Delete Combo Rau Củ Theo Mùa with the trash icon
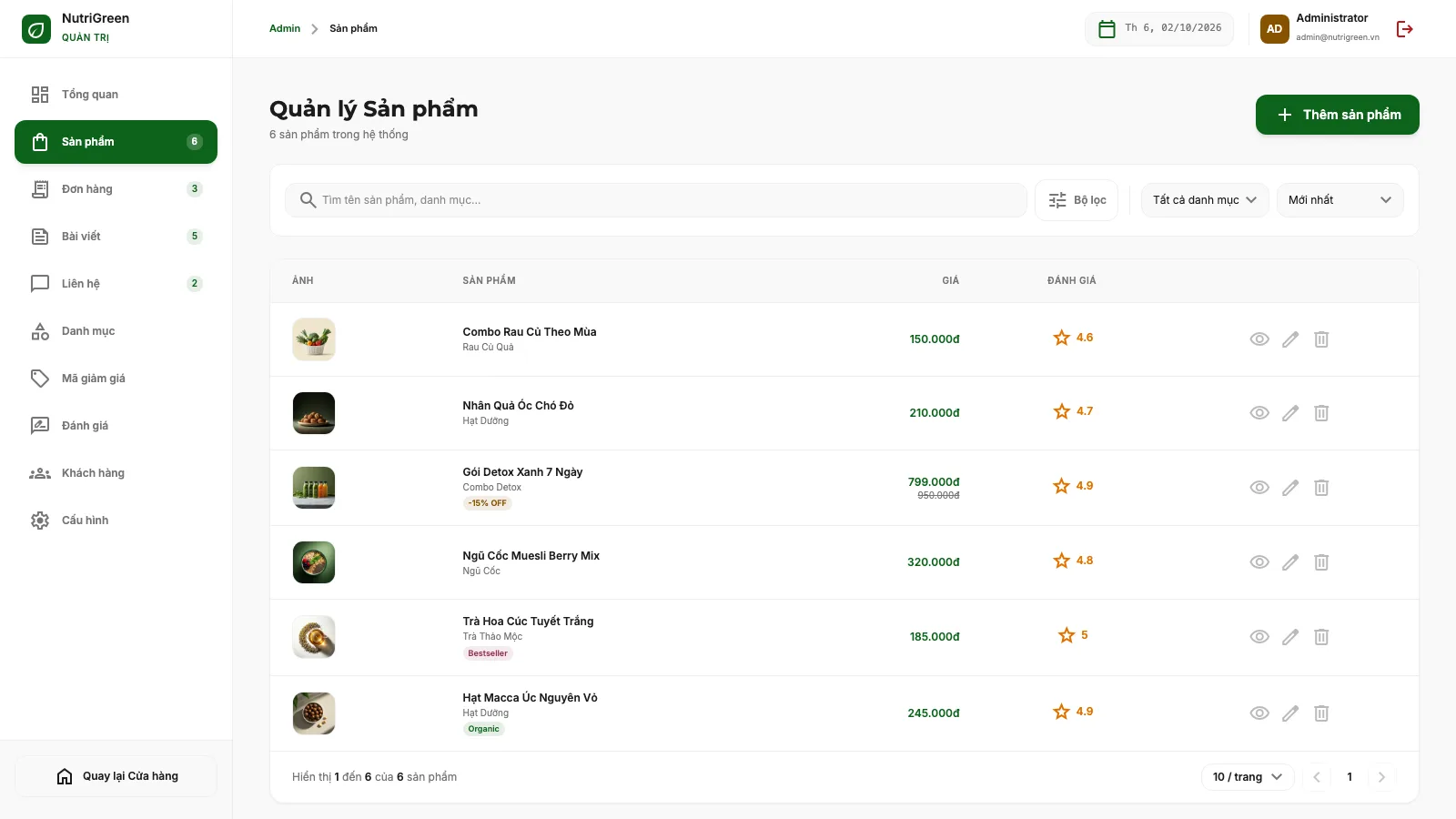1456x819 pixels. 1321,339
